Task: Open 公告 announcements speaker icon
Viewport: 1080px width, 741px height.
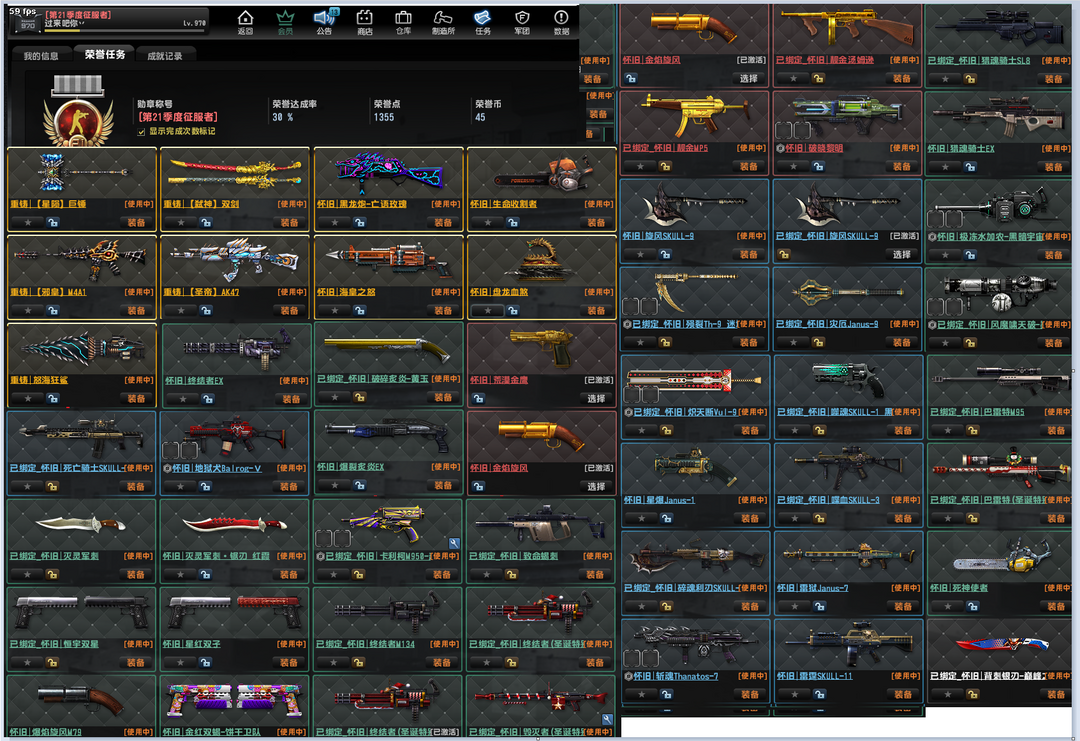Action: coord(324,21)
